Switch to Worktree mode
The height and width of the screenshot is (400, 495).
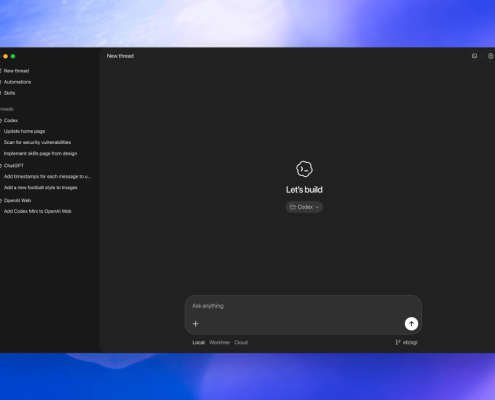coord(219,342)
